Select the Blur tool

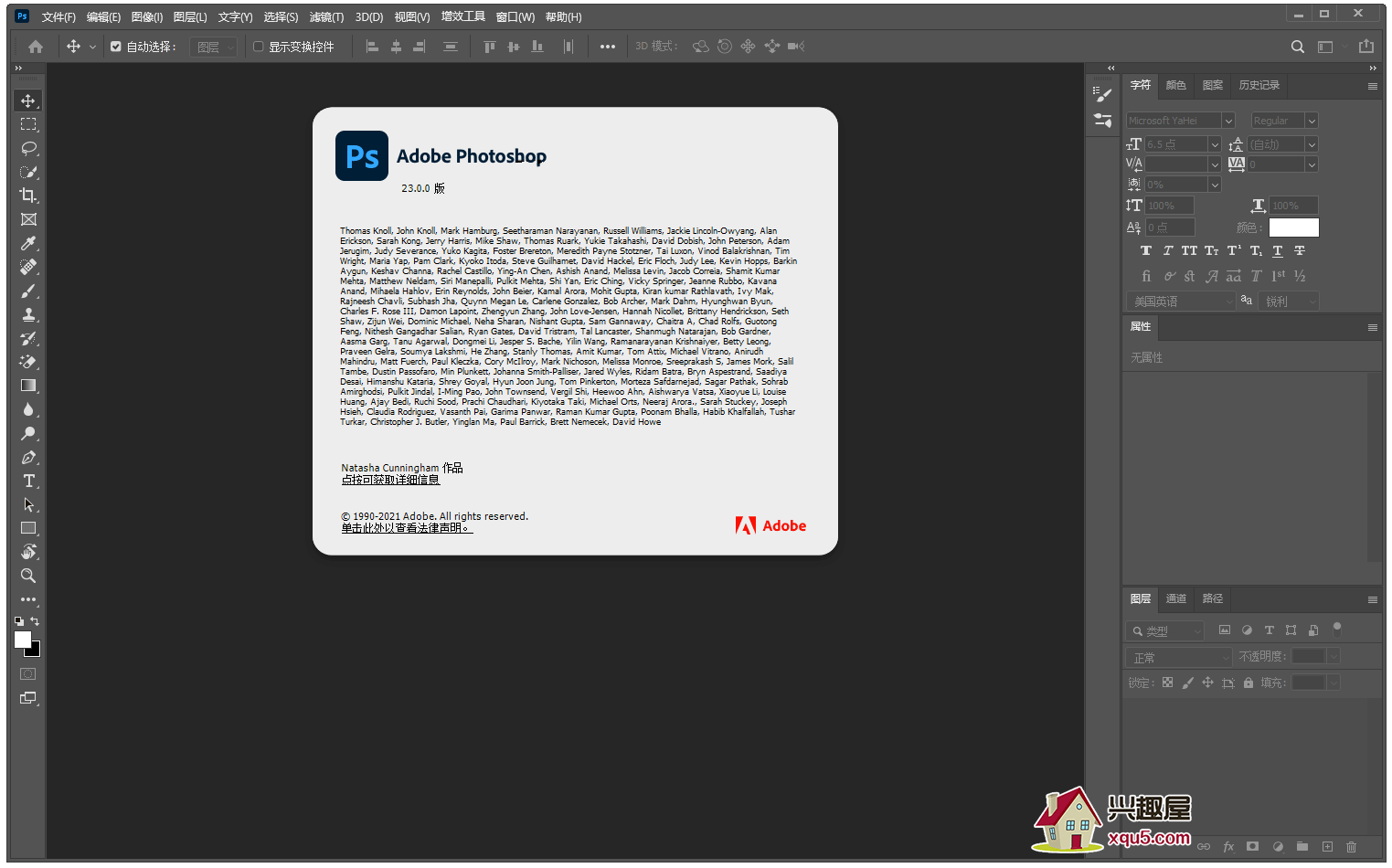point(28,409)
